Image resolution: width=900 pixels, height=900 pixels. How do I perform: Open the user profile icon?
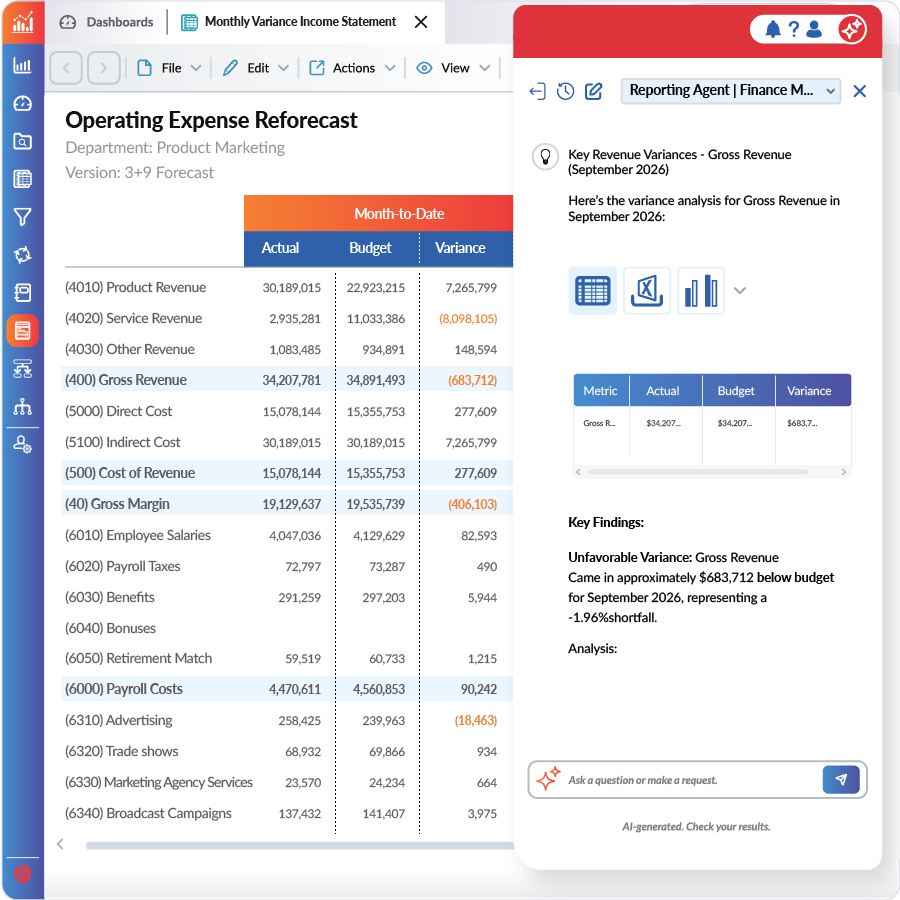(814, 29)
